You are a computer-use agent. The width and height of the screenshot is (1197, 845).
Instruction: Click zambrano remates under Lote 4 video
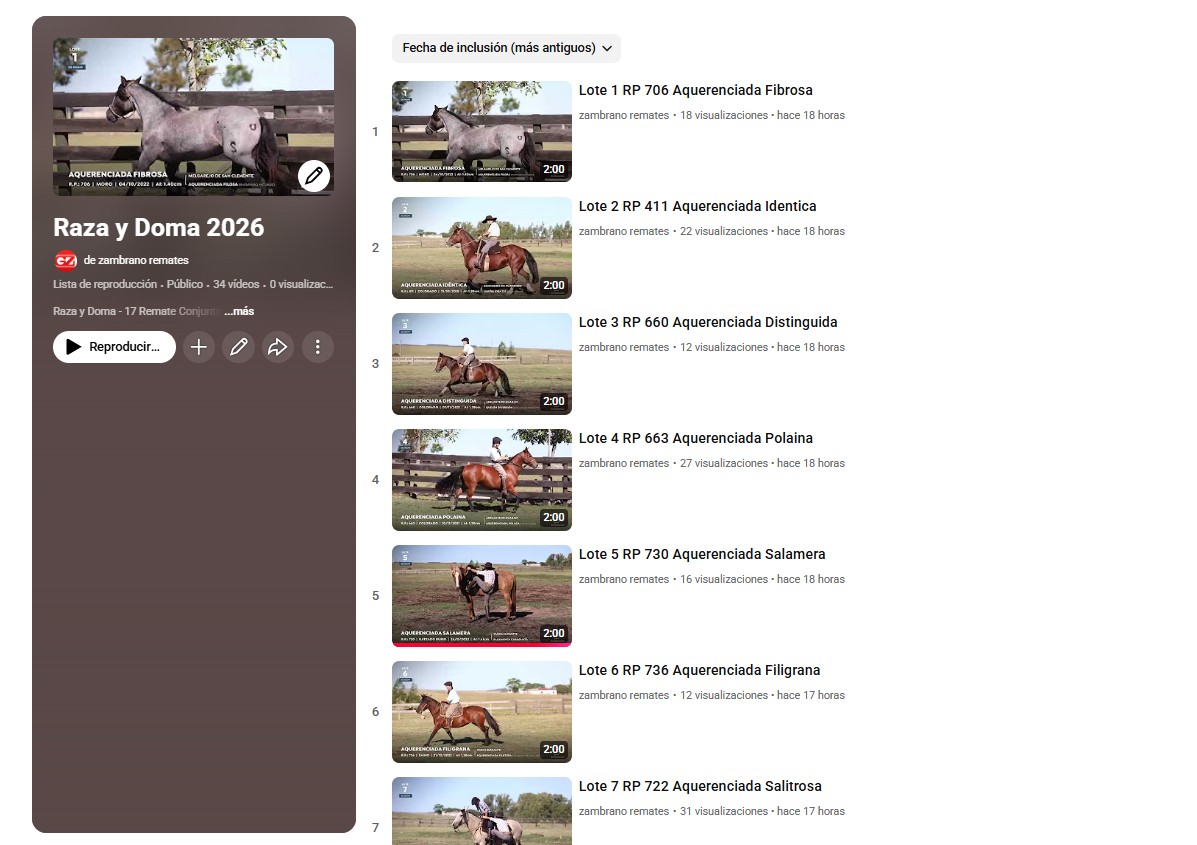coord(623,463)
